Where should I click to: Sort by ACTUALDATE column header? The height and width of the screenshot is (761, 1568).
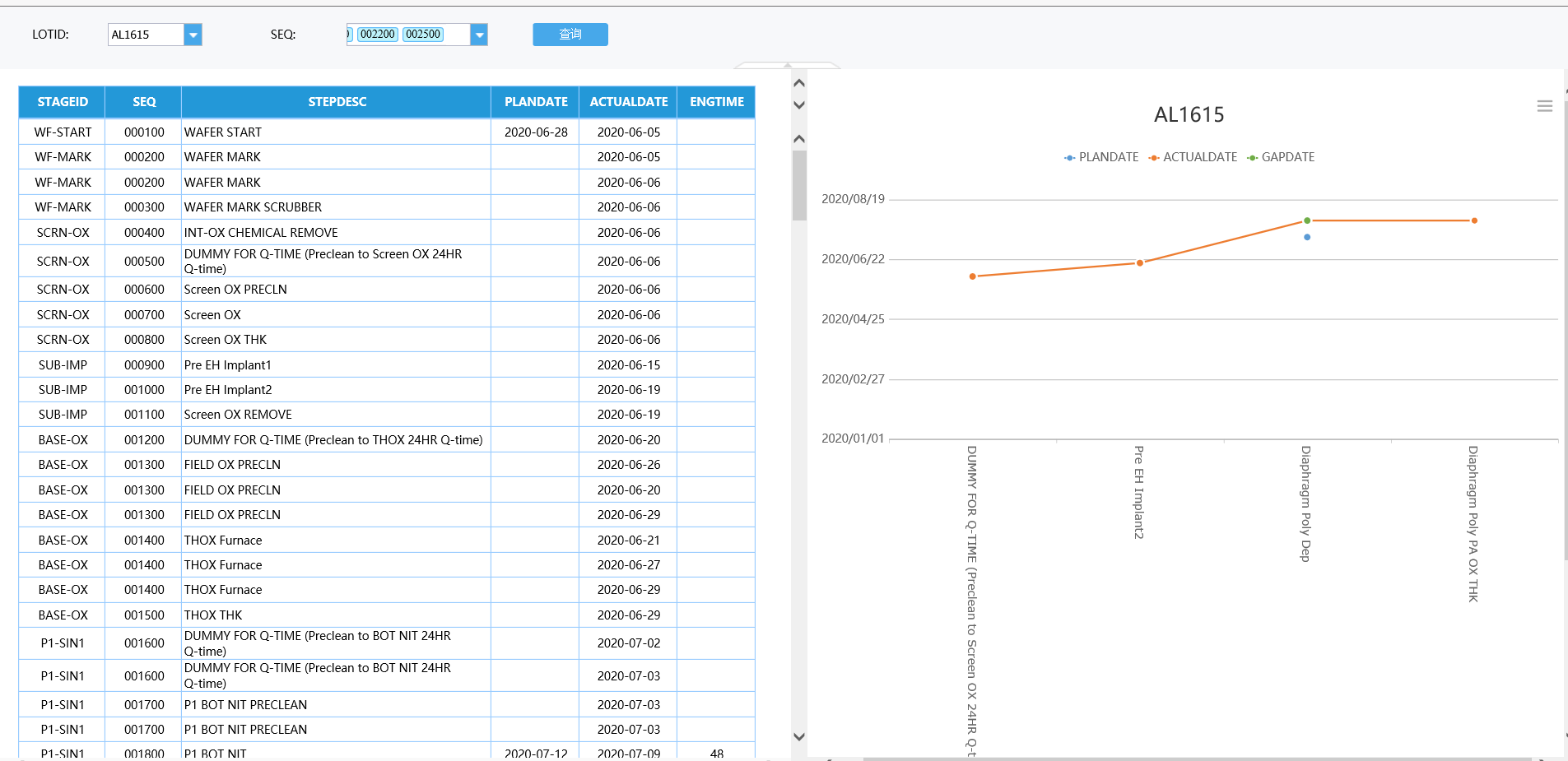[x=629, y=102]
